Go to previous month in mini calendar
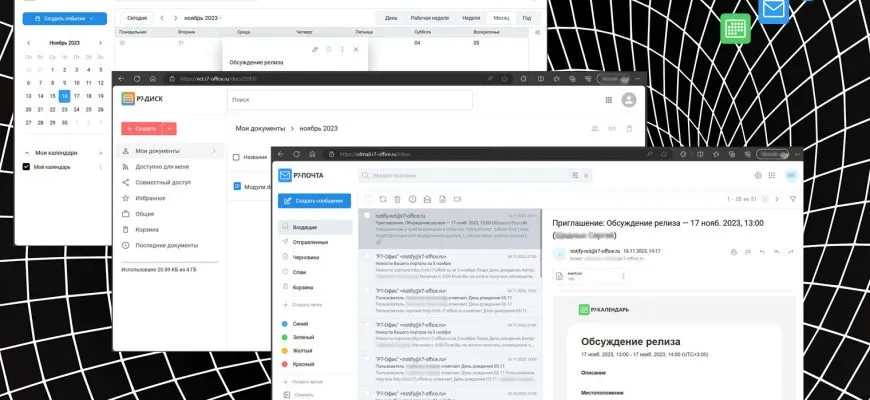Viewport: 870px width, 400px height. 29,43
